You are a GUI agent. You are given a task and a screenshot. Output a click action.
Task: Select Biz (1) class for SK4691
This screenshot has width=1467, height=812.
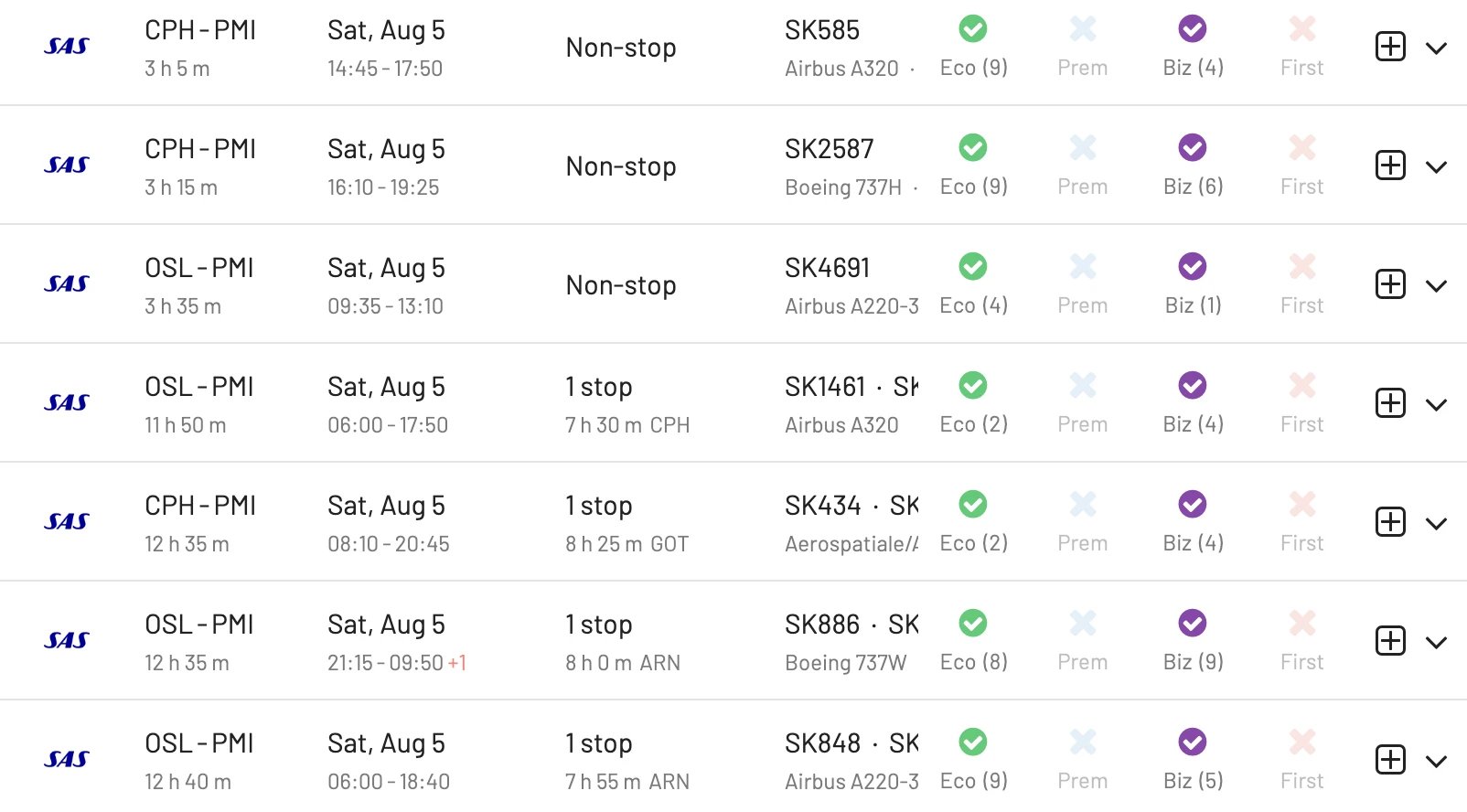pyautogui.click(x=1193, y=285)
